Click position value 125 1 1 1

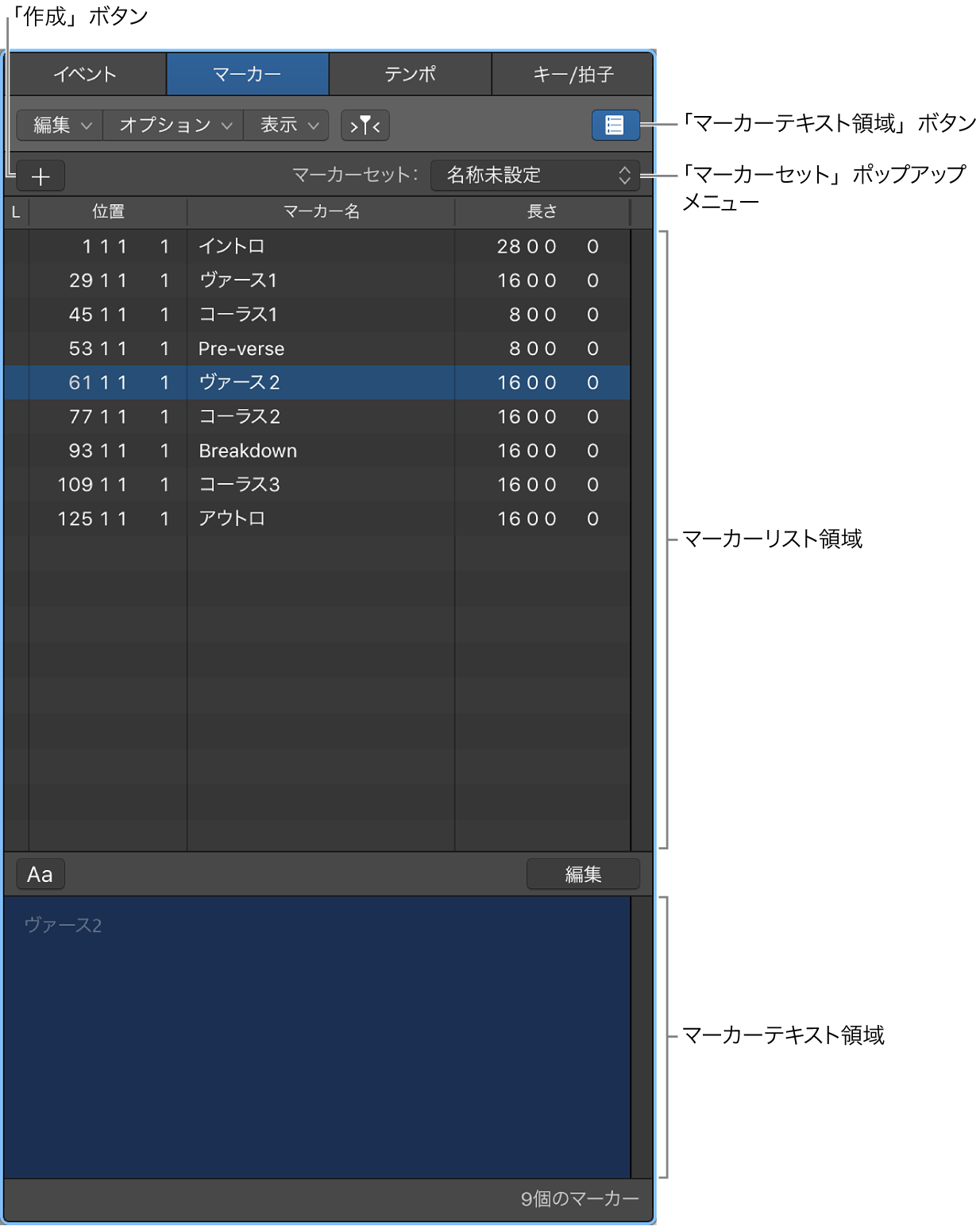tap(114, 519)
